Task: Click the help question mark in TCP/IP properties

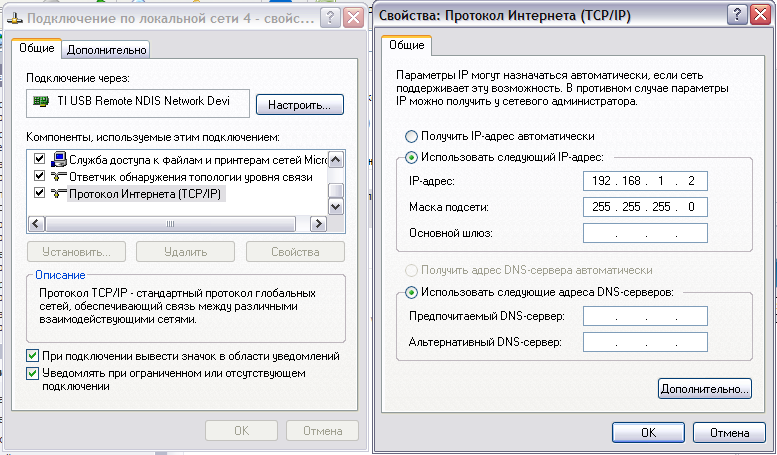Action: (736, 15)
